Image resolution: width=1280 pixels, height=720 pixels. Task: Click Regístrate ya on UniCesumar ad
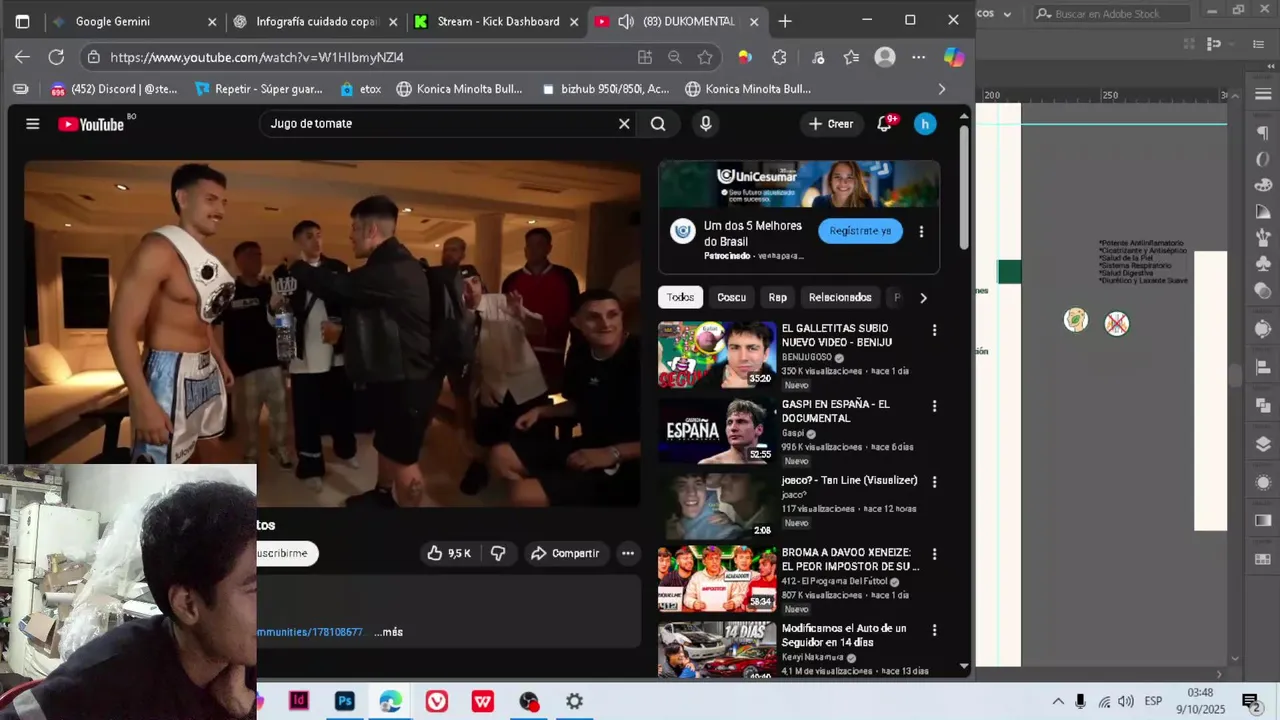(860, 231)
